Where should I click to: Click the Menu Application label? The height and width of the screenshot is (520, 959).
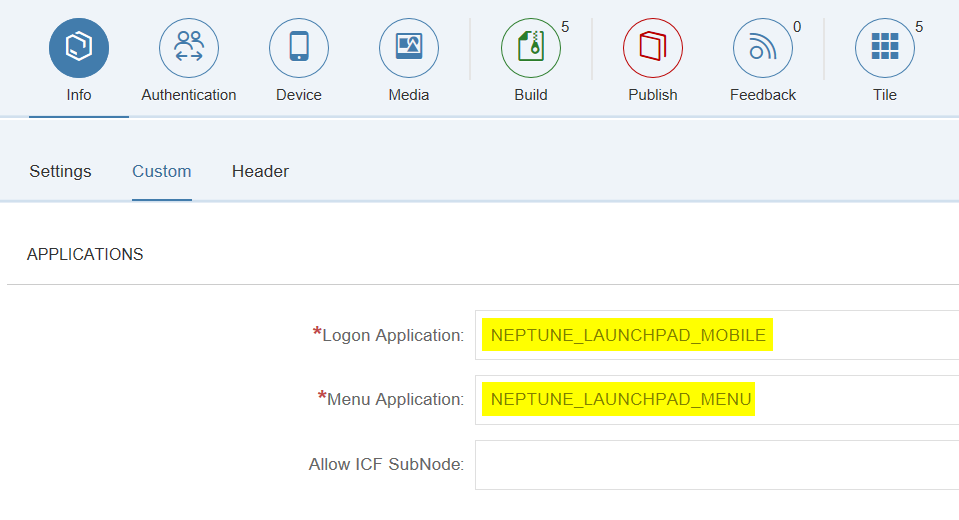[x=391, y=399]
